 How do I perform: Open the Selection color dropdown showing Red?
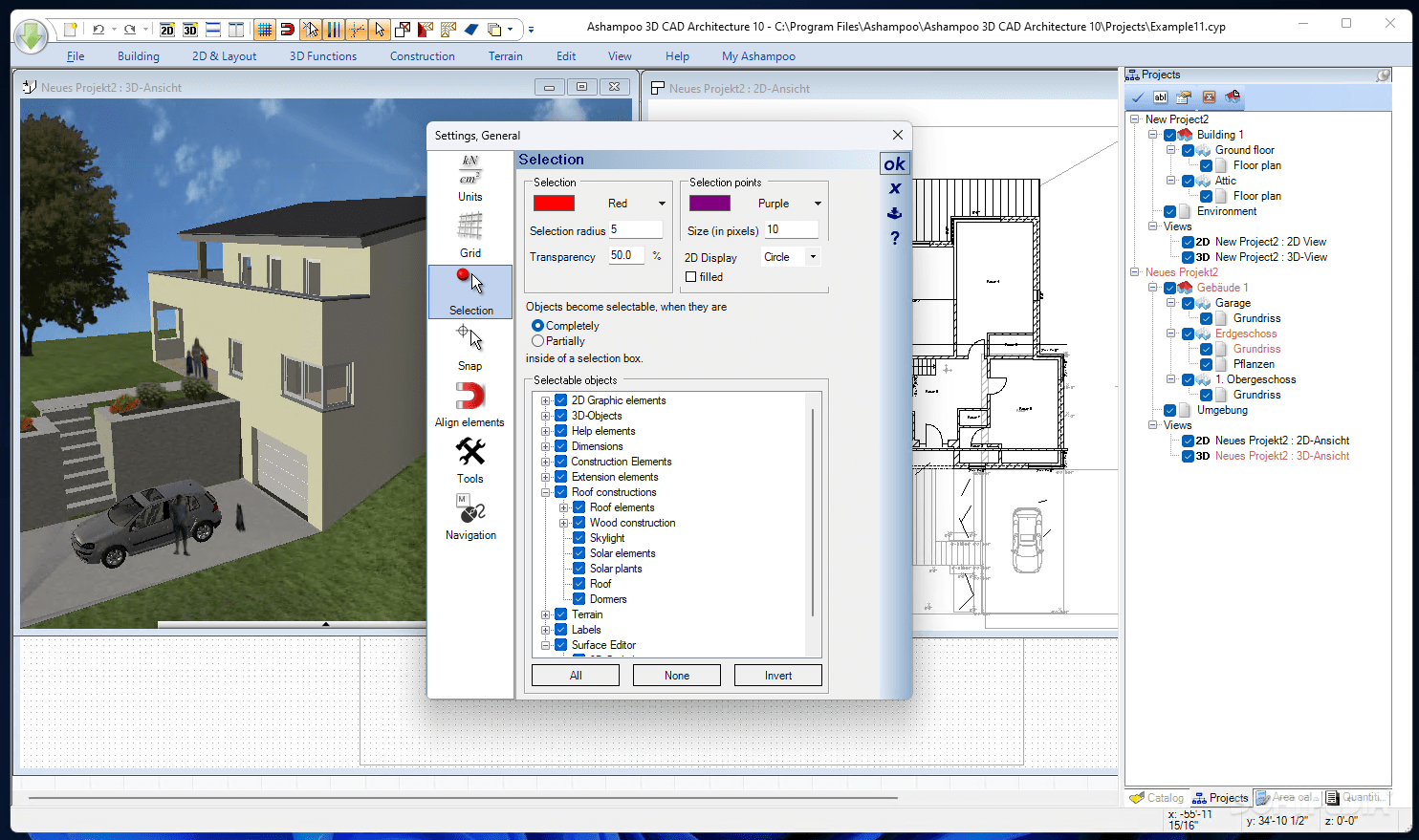662,204
